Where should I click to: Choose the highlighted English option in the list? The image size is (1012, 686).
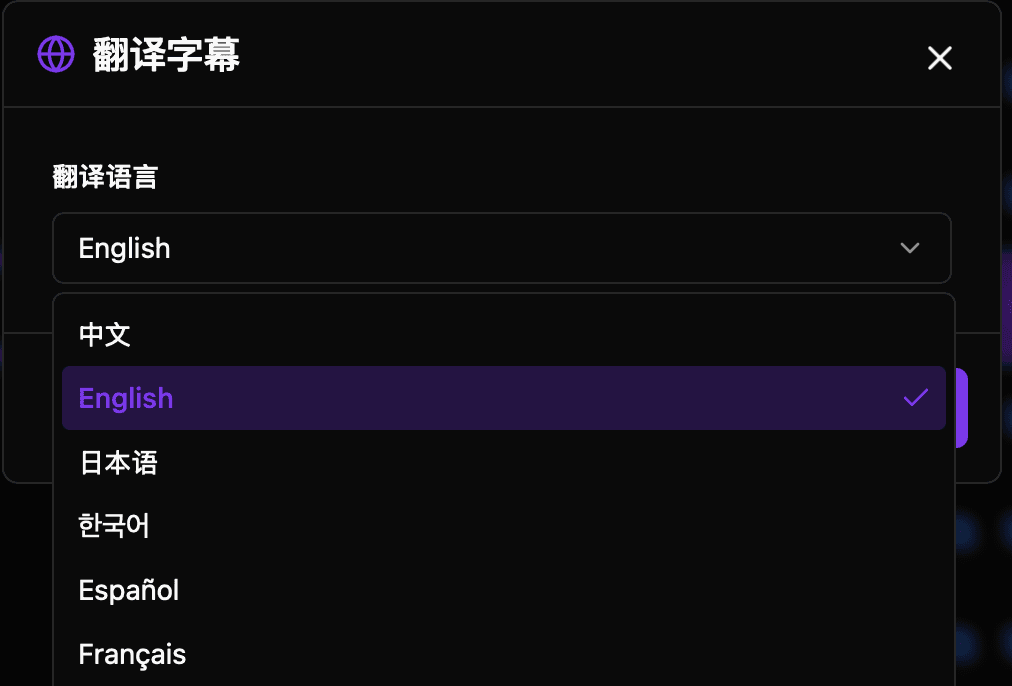[126, 398]
